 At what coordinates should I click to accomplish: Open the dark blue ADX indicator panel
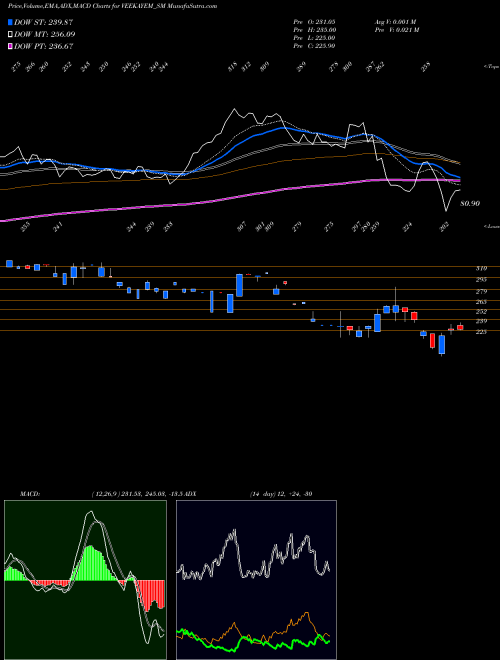pos(256,580)
